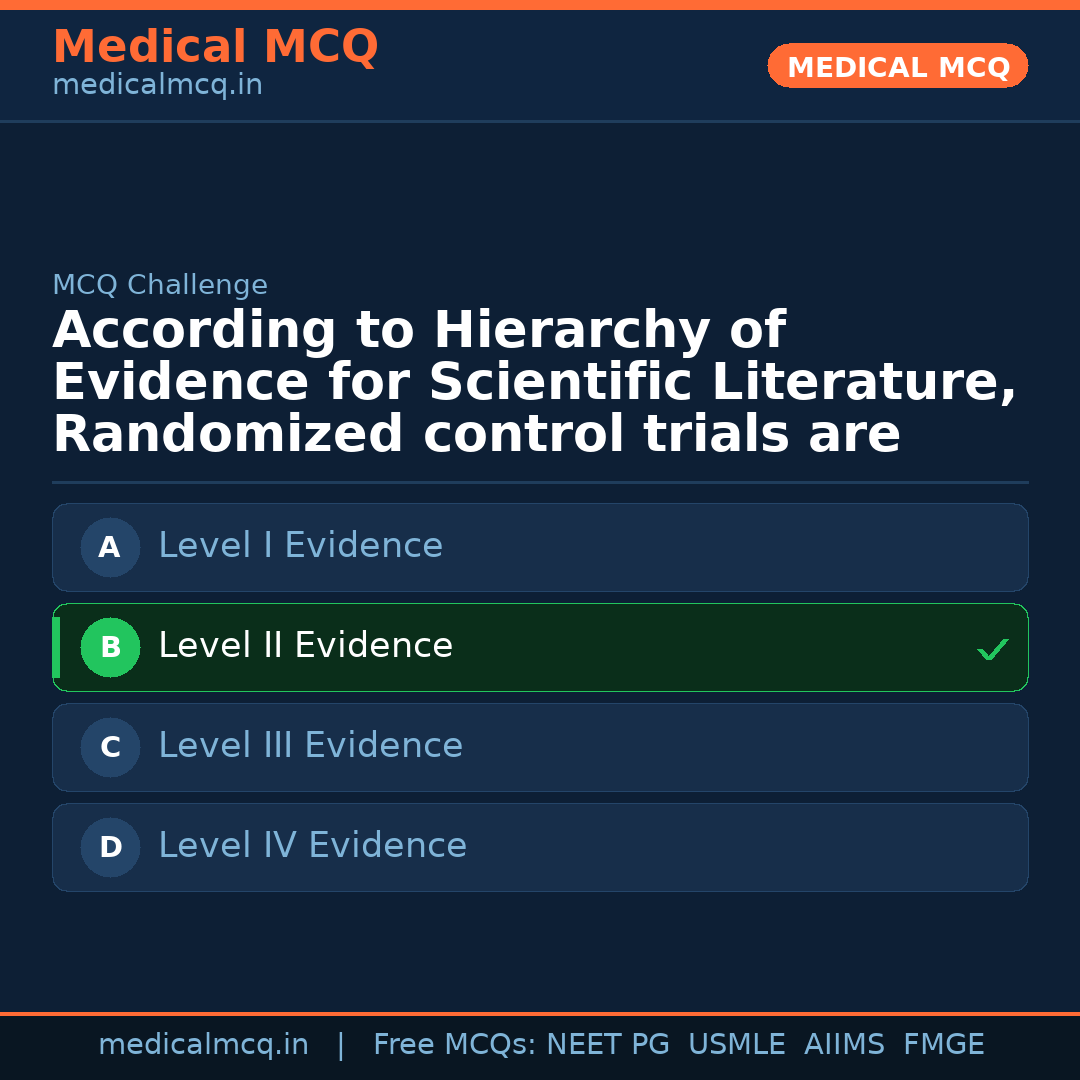This screenshot has height=1080, width=1080.
Task: Click the green checkmark on option B
Action: (992, 650)
